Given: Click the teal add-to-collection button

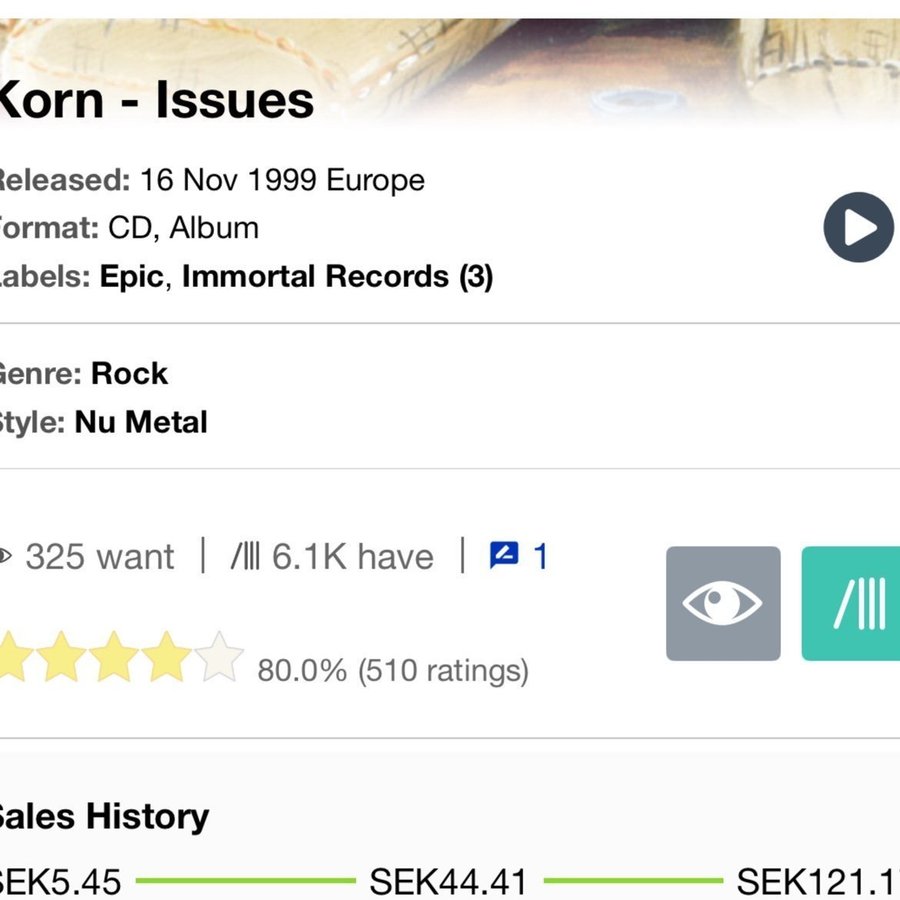Looking at the screenshot, I should (852, 603).
